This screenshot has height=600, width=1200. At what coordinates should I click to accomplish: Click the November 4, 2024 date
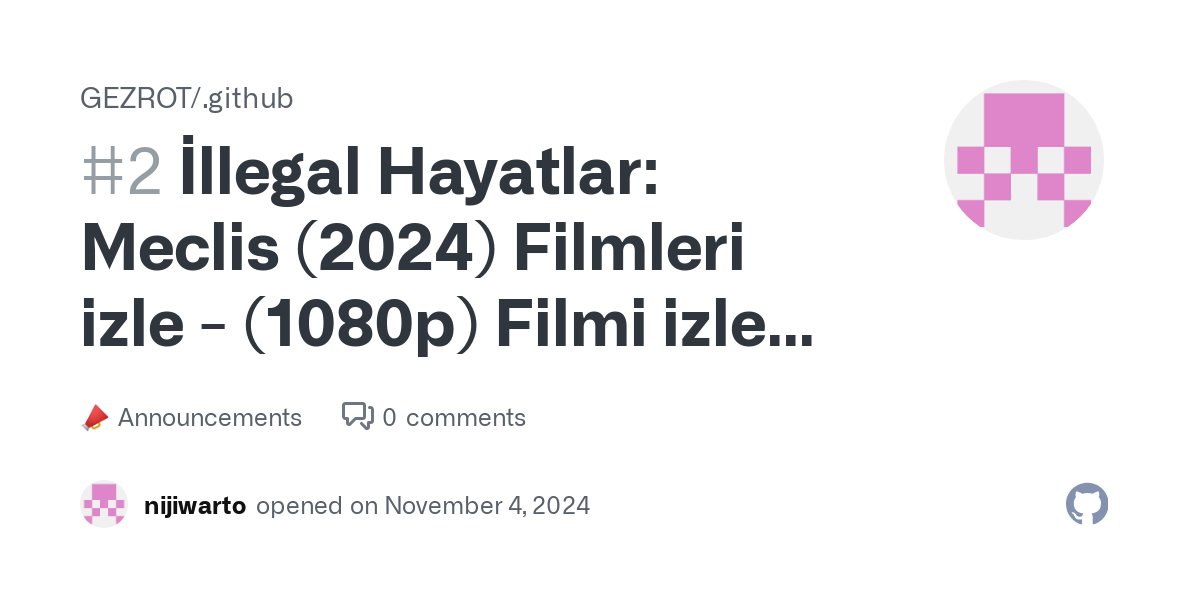tap(487, 506)
